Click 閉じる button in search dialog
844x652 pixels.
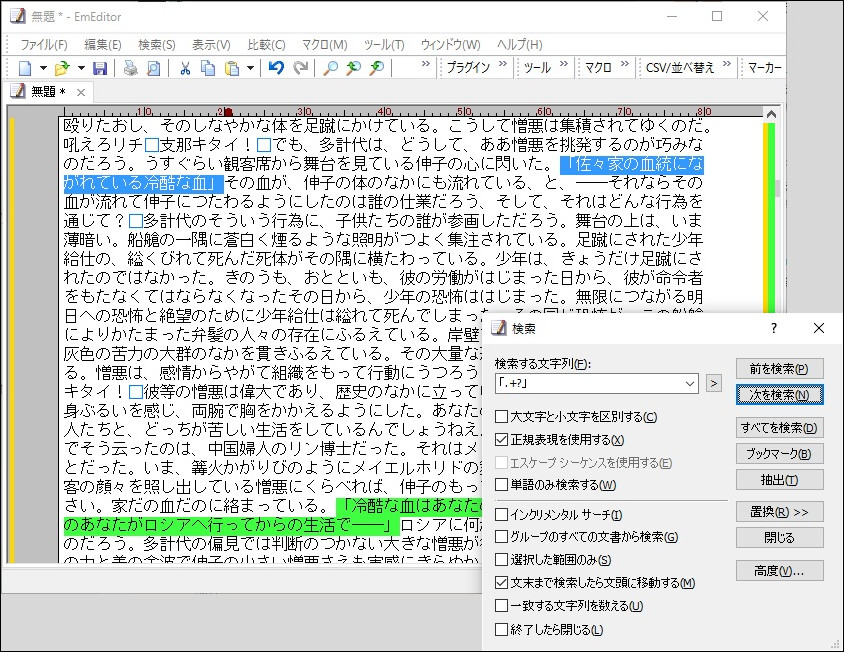pos(779,538)
